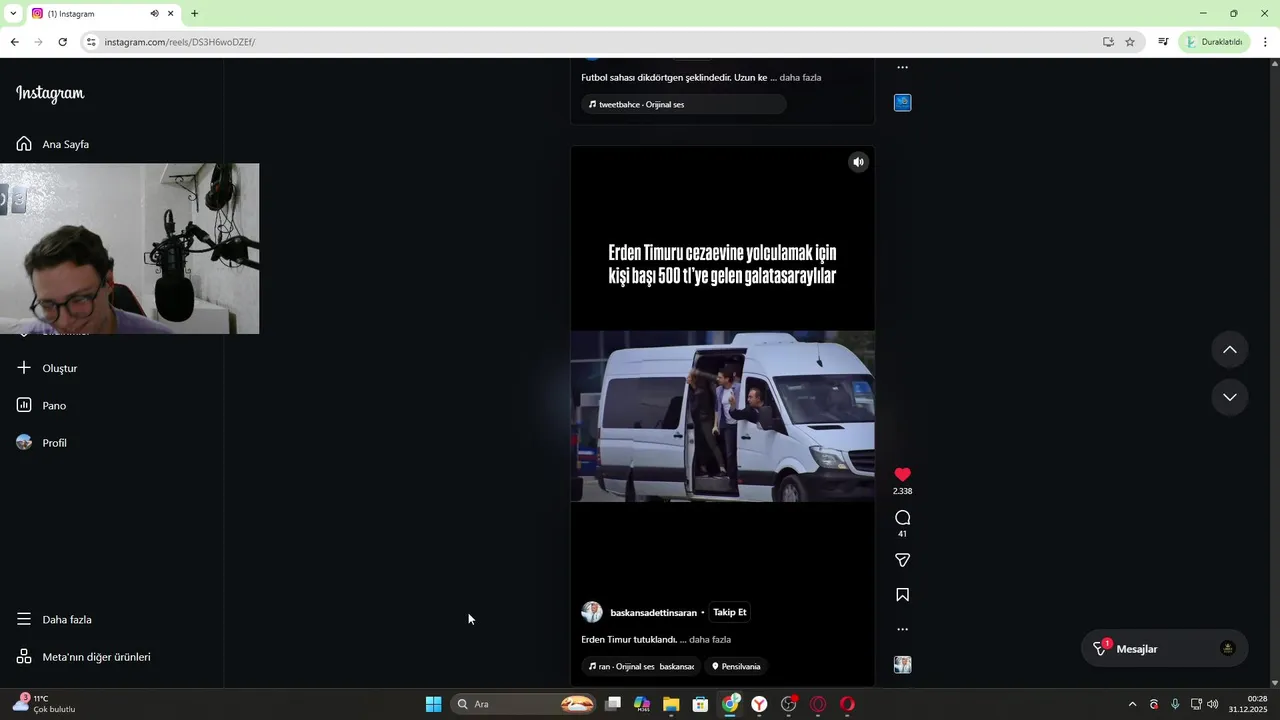The height and width of the screenshot is (720, 1280).
Task: Click avatar icon in Mesajlar bar
Action: (x=1228, y=648)
